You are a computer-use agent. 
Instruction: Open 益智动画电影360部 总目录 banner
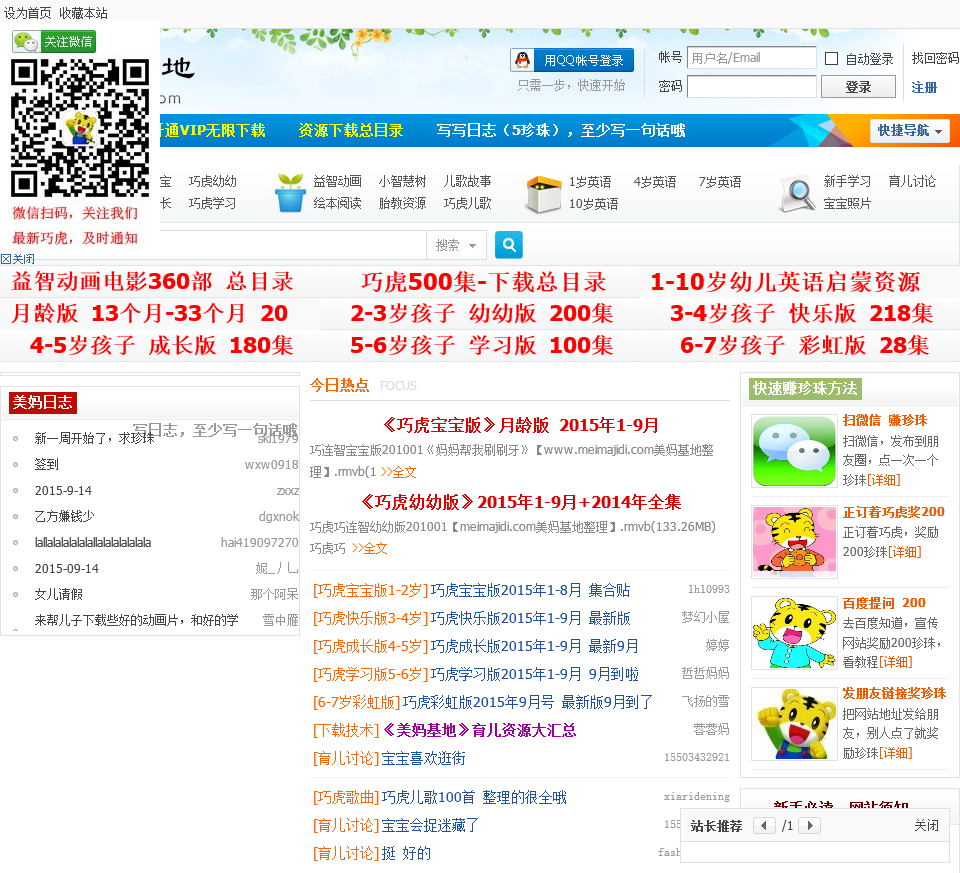pyautogui.click(x=152, y=282)
